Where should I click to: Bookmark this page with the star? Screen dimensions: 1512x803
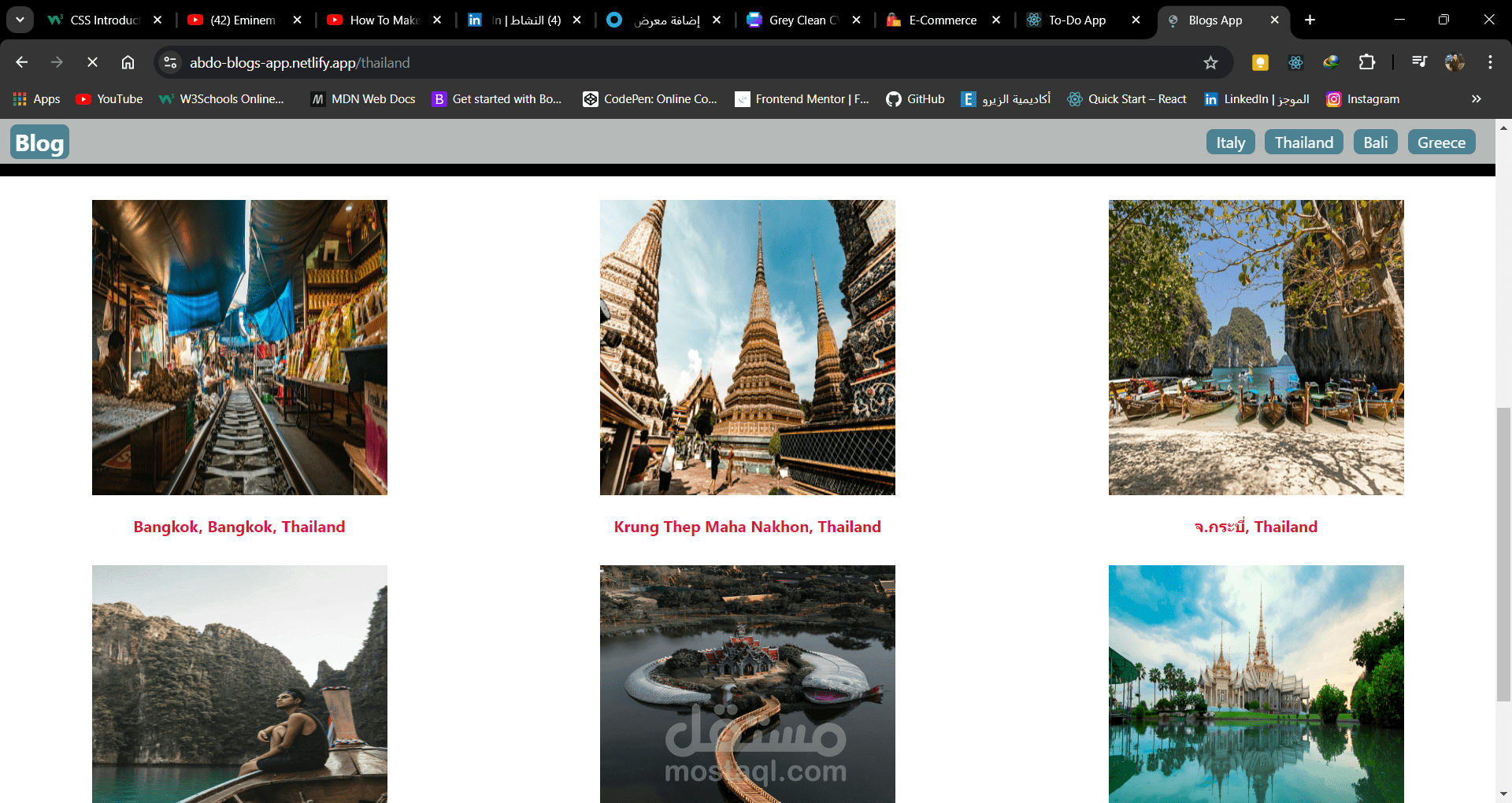1210,62
